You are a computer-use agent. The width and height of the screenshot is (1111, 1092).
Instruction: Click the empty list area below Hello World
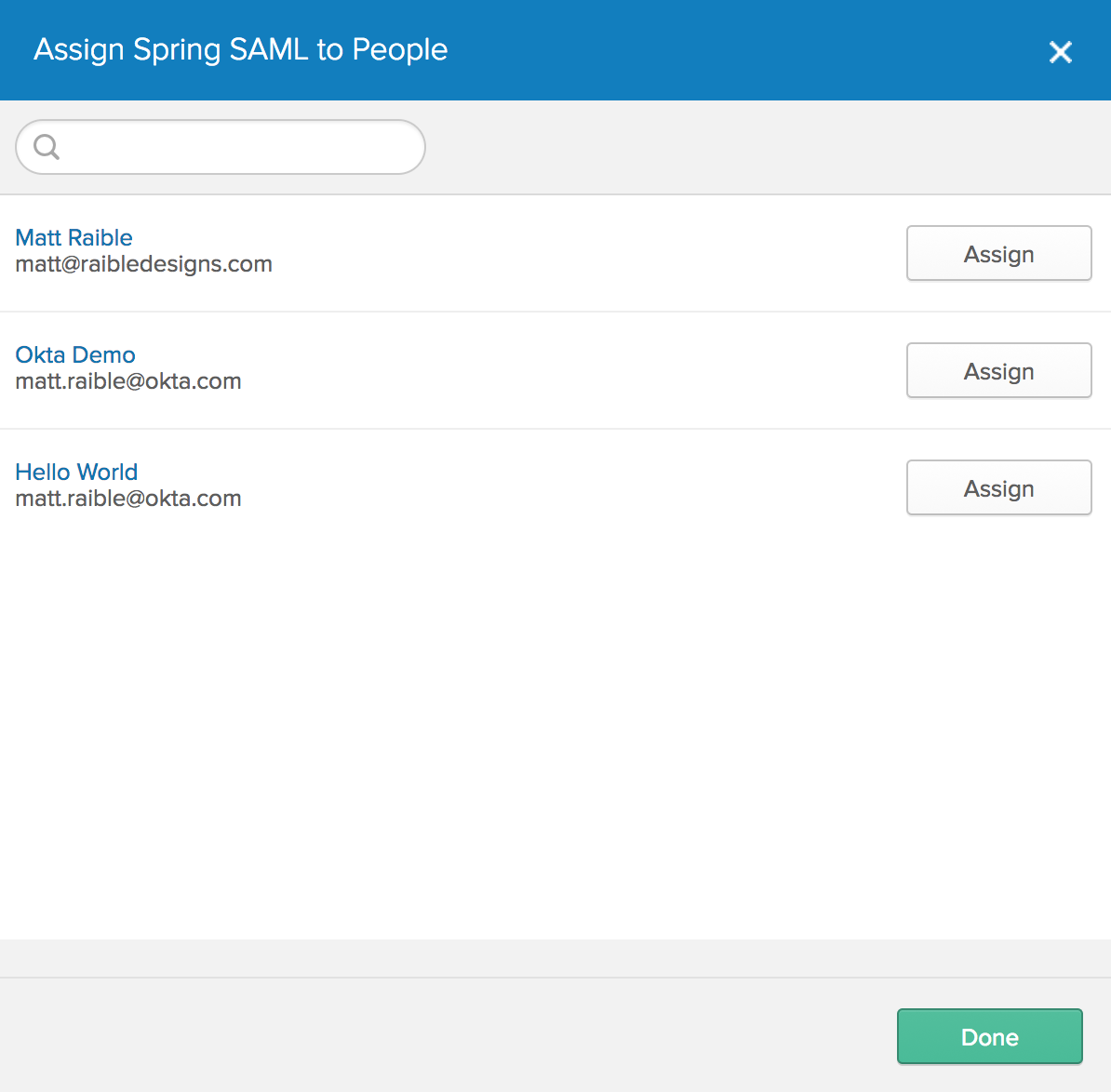click(x=555, y=726)
